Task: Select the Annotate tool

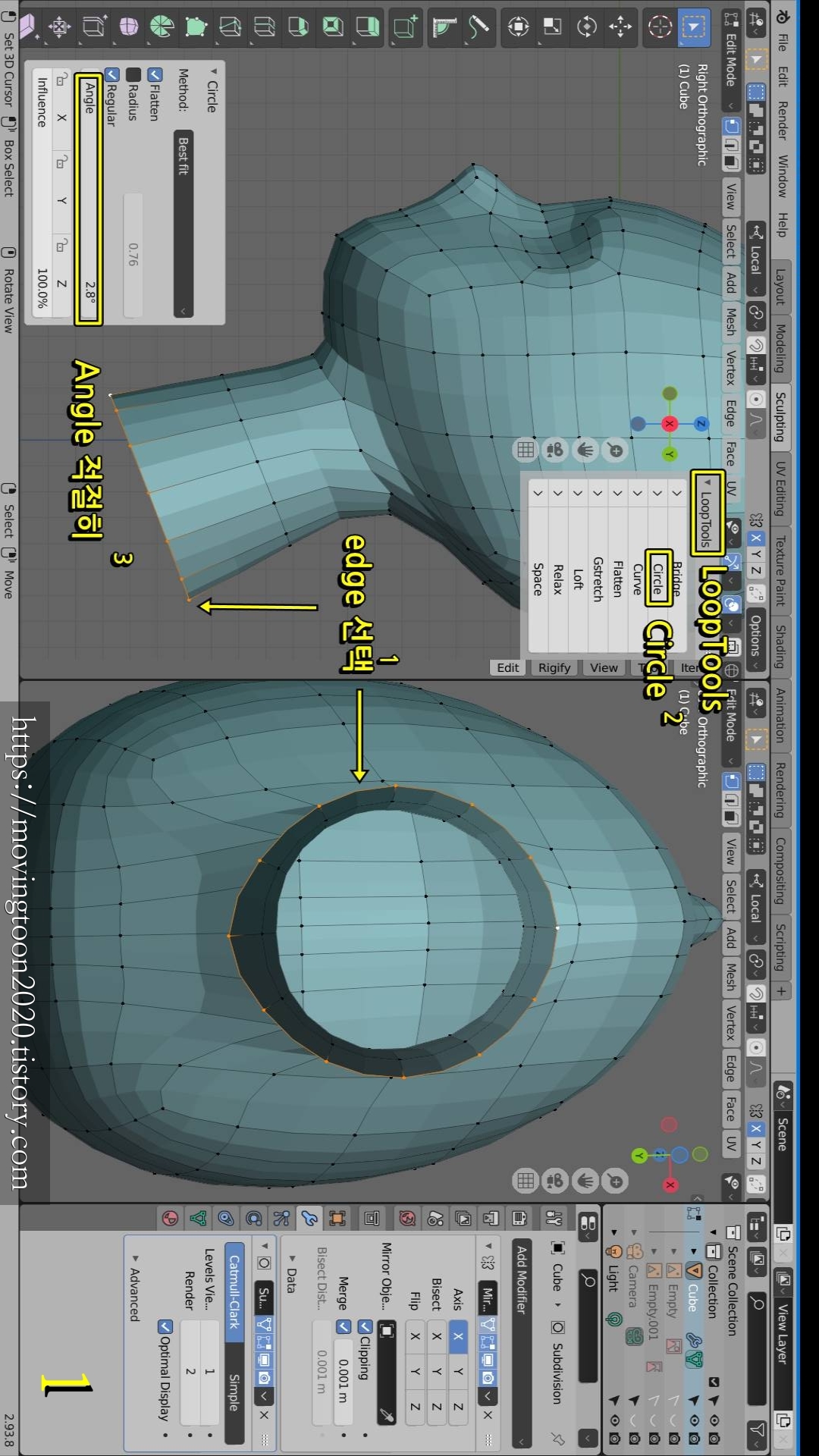Action: 479,27
